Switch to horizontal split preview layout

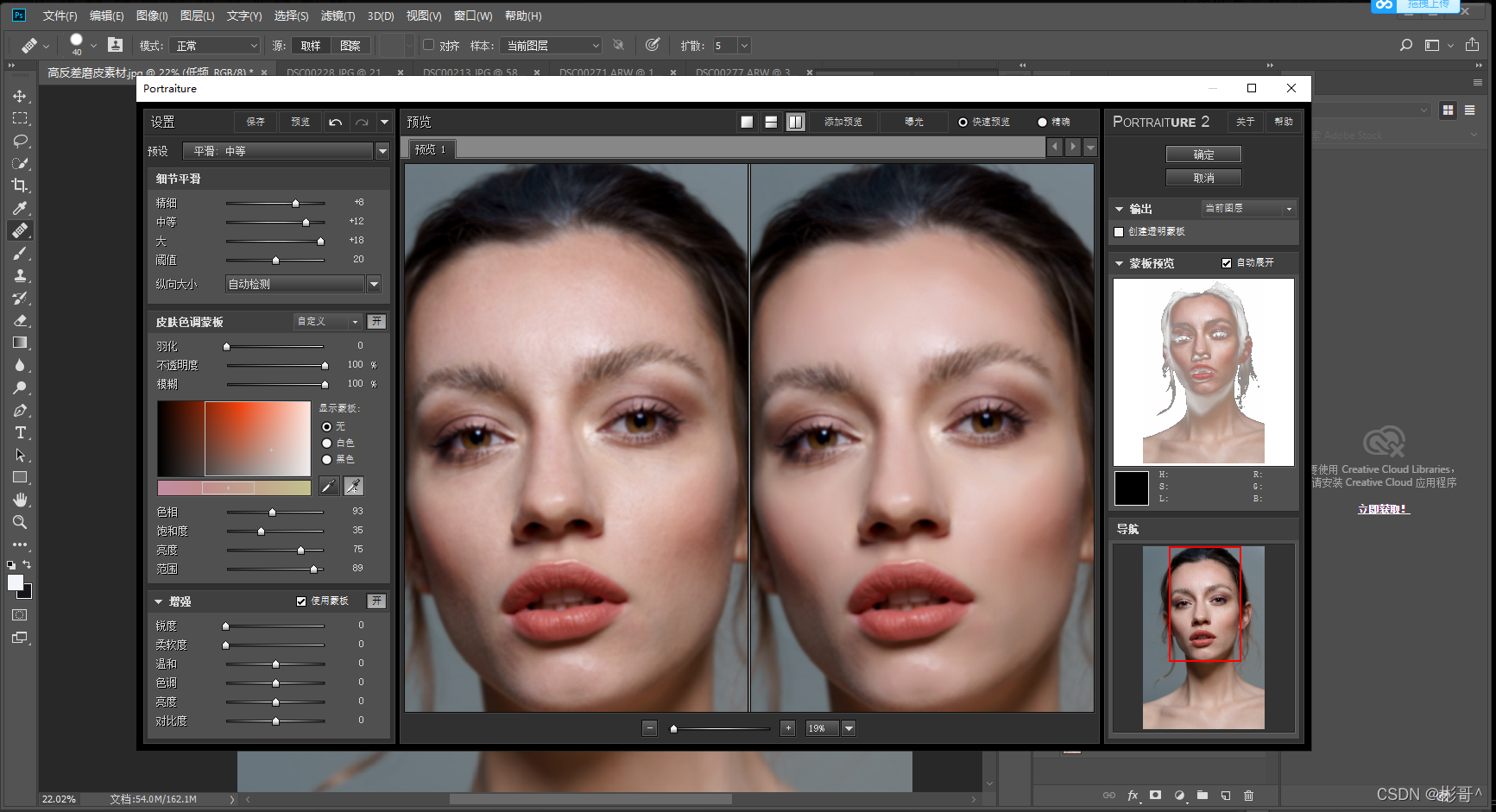click(771, 122)
